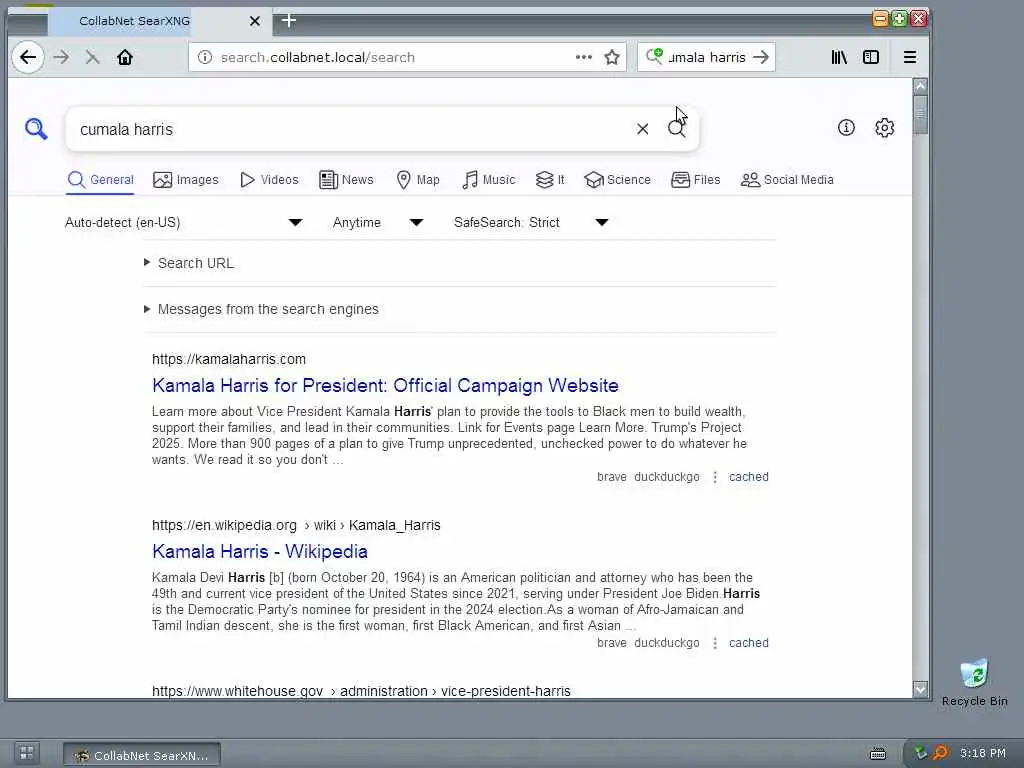Click the https://kamalaharris.com URL

click(x=229, y=359)
